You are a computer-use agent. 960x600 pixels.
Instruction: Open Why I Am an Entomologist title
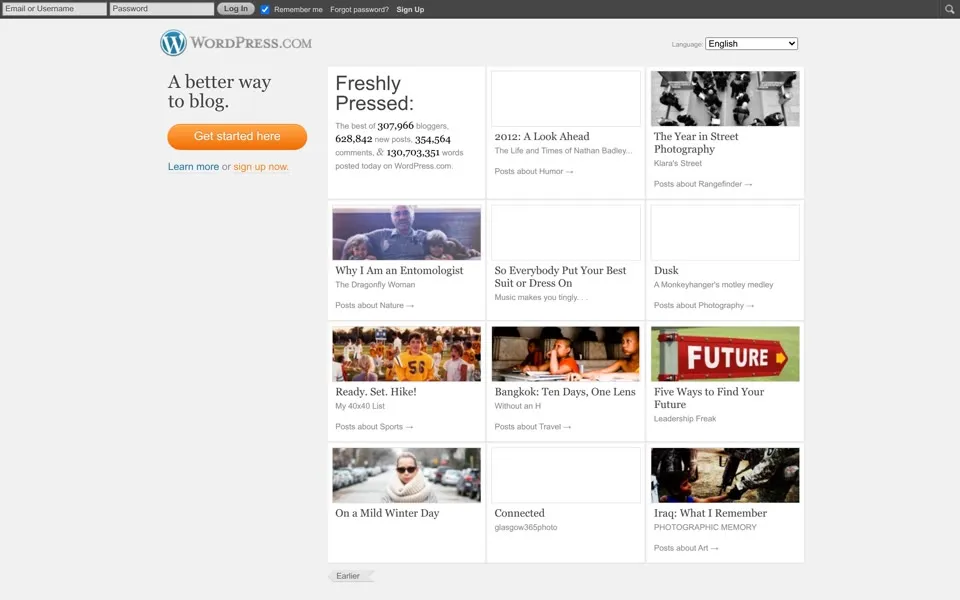[x=399, y=271]
